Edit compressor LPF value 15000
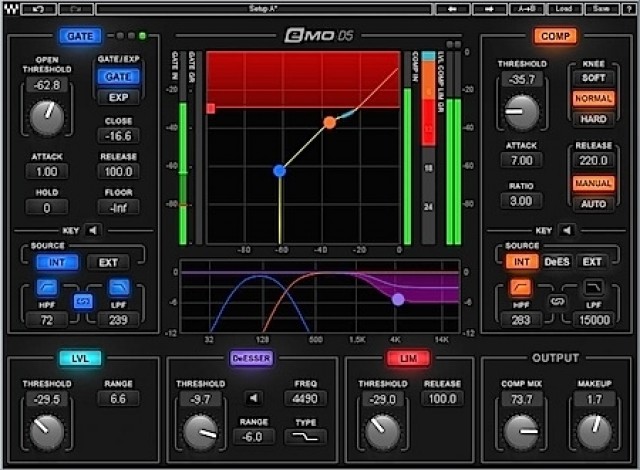The image size is (640, 470). click(x=594, y=320)
